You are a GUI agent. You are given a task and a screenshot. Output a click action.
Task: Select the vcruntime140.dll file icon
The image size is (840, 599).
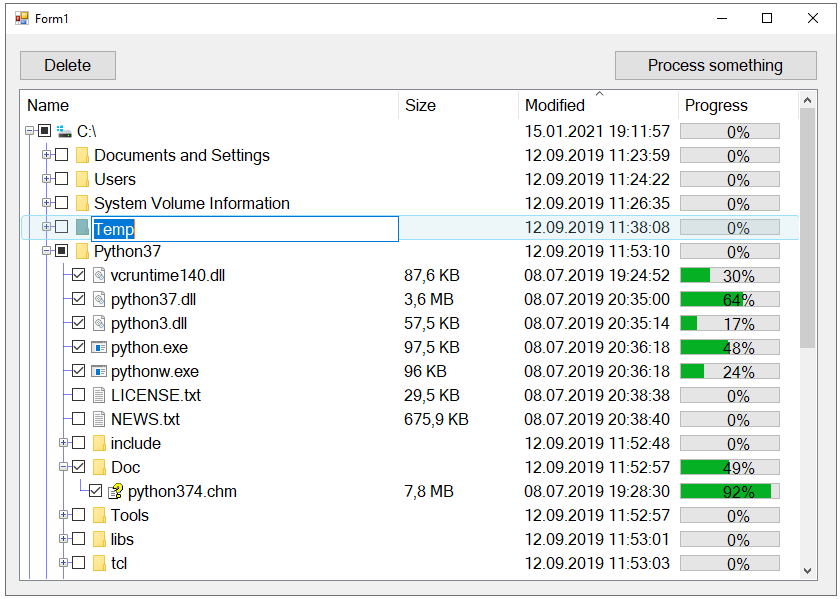pos(99,275)
